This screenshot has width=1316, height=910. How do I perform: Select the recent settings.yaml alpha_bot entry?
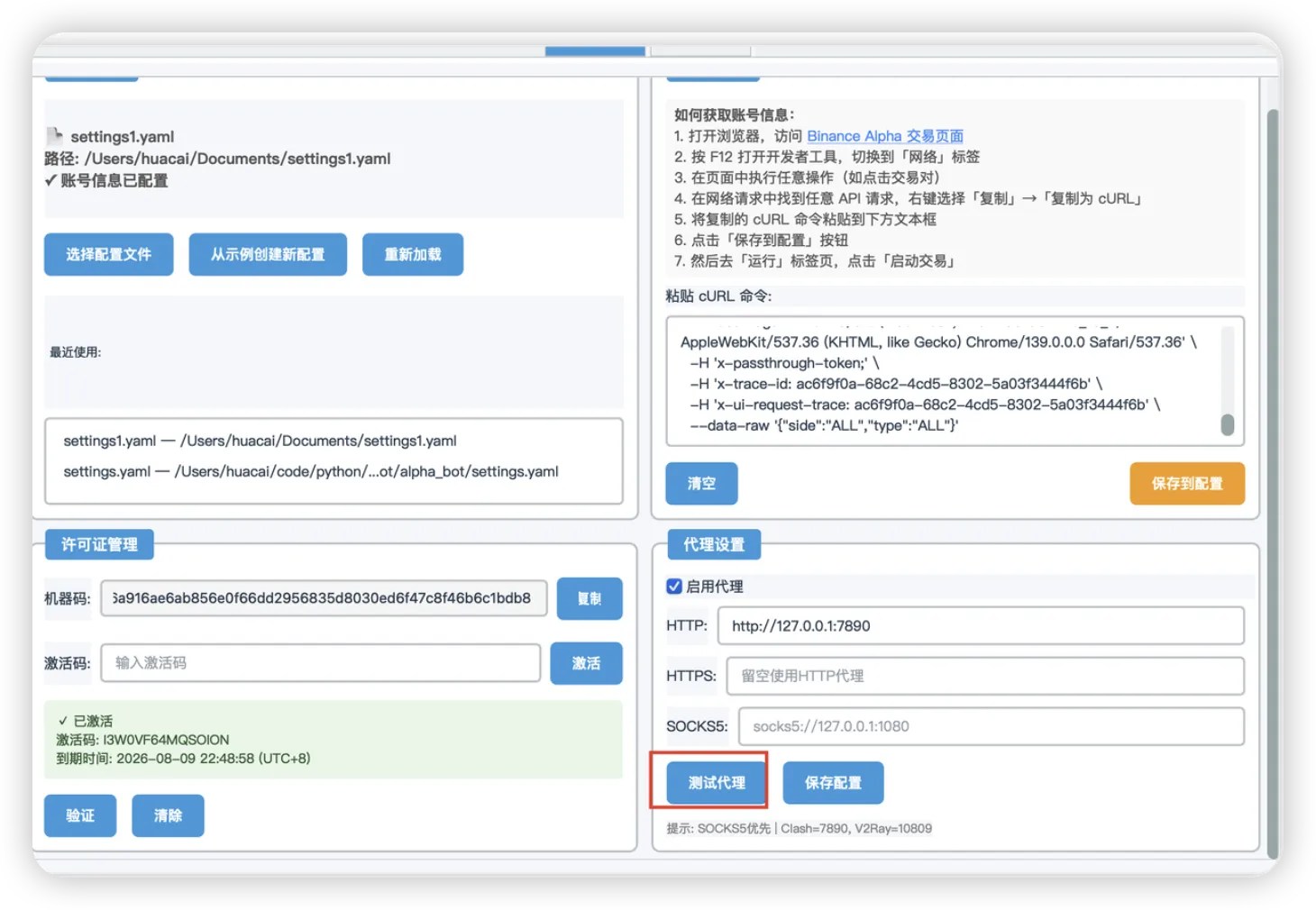[311, 471]
